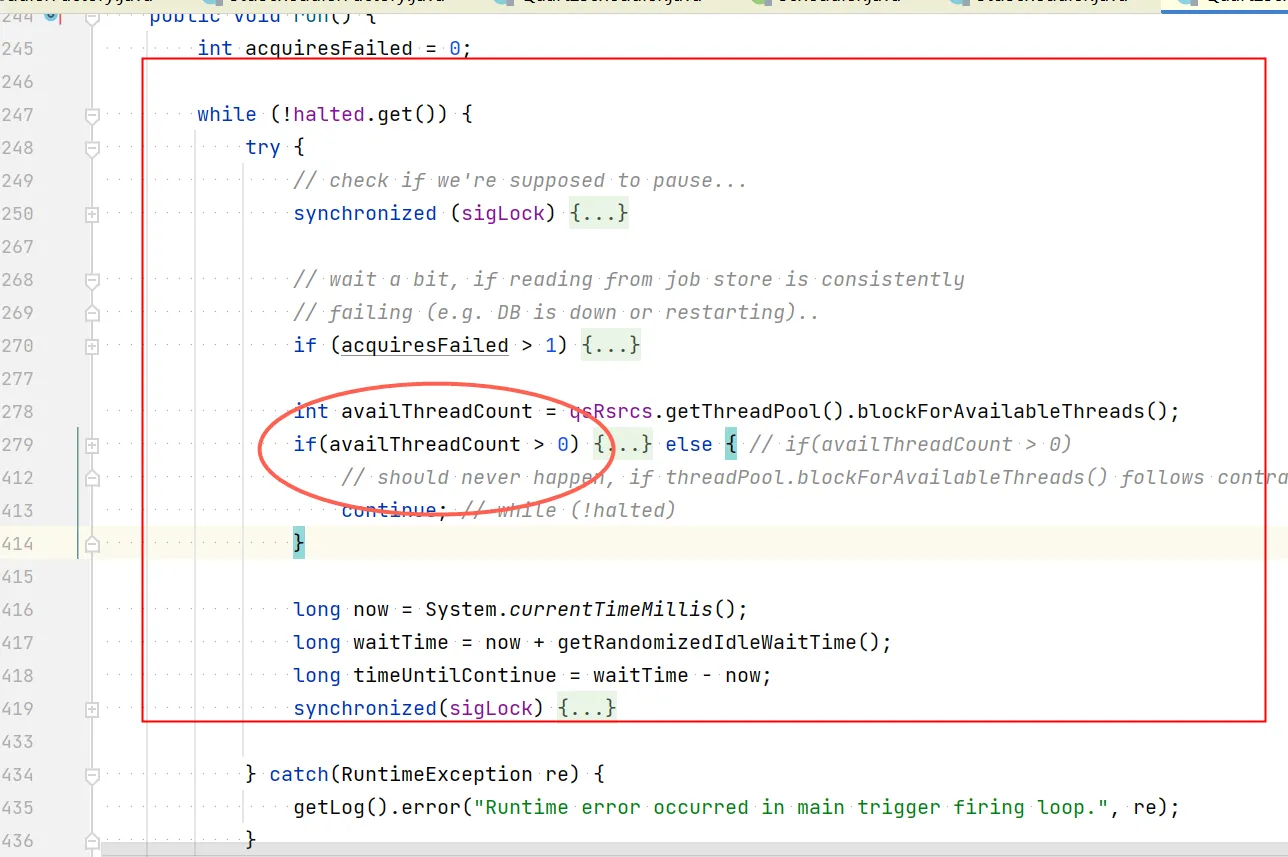
Task: Collapse the comment fold marker on line 268
Action: (92, 280)
